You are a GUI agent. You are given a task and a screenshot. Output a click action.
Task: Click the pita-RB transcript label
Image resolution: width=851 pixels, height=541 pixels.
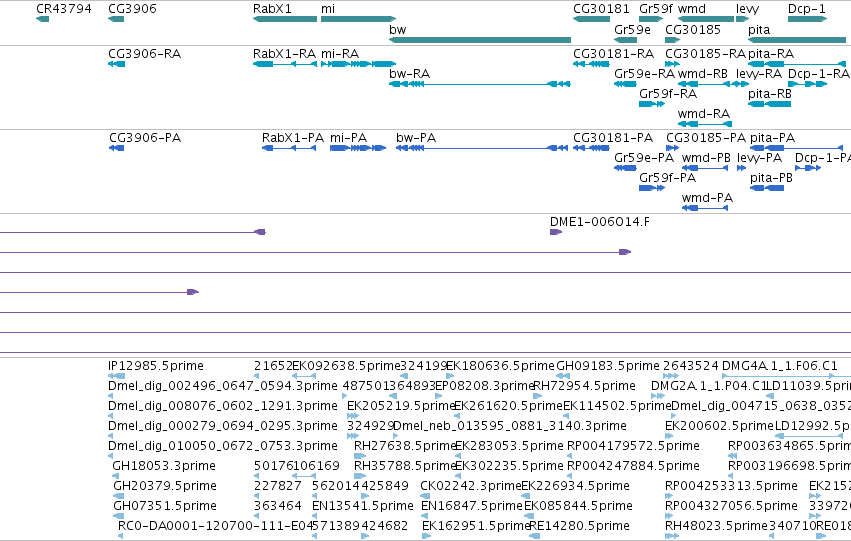tap(770, 94)
